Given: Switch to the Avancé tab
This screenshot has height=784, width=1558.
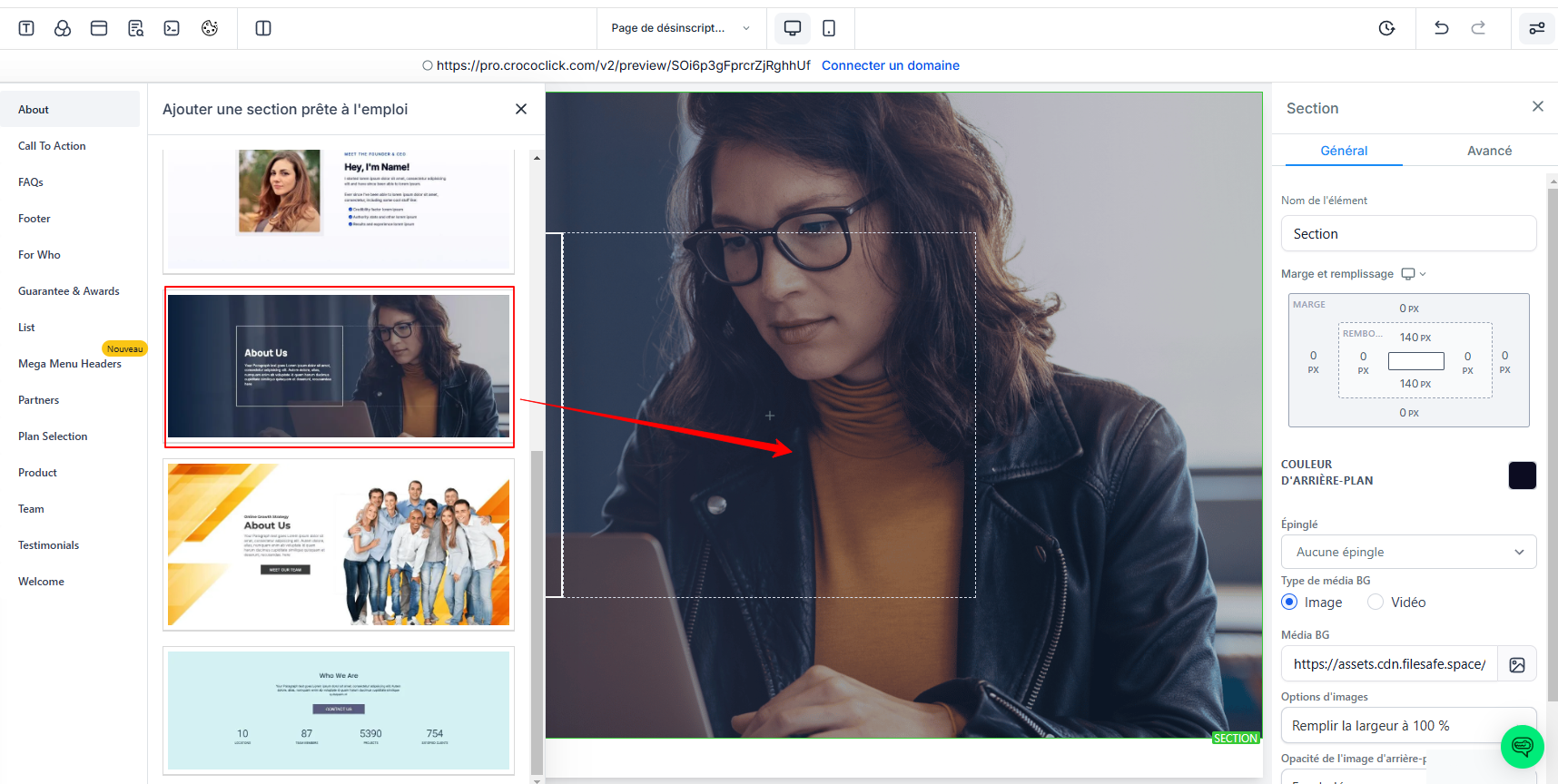Looking at the screenshot, I should pyautogui.click(x=1490, y=151).
